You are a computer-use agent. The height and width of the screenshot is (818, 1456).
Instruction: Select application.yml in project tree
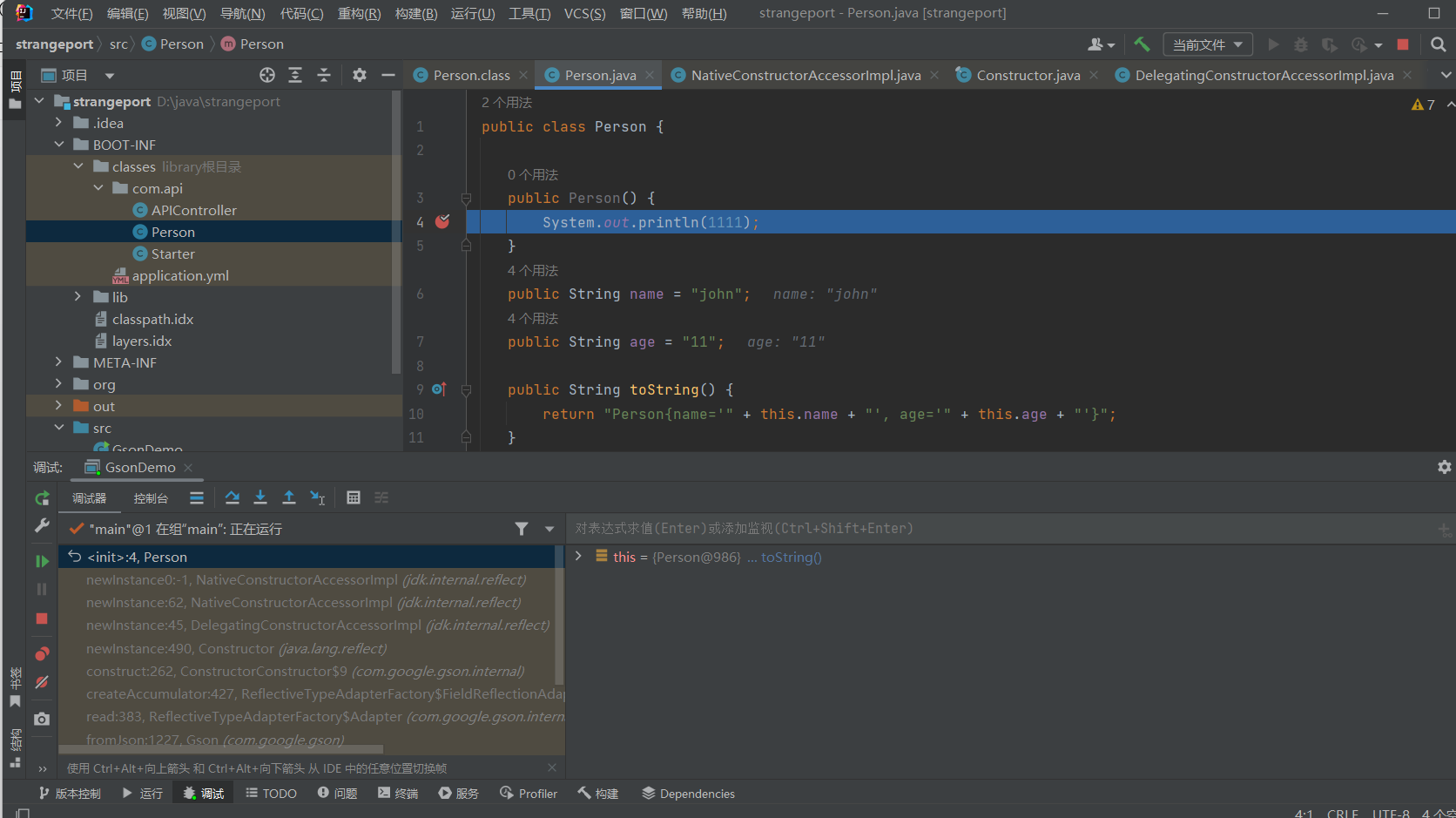coord(180,275)
